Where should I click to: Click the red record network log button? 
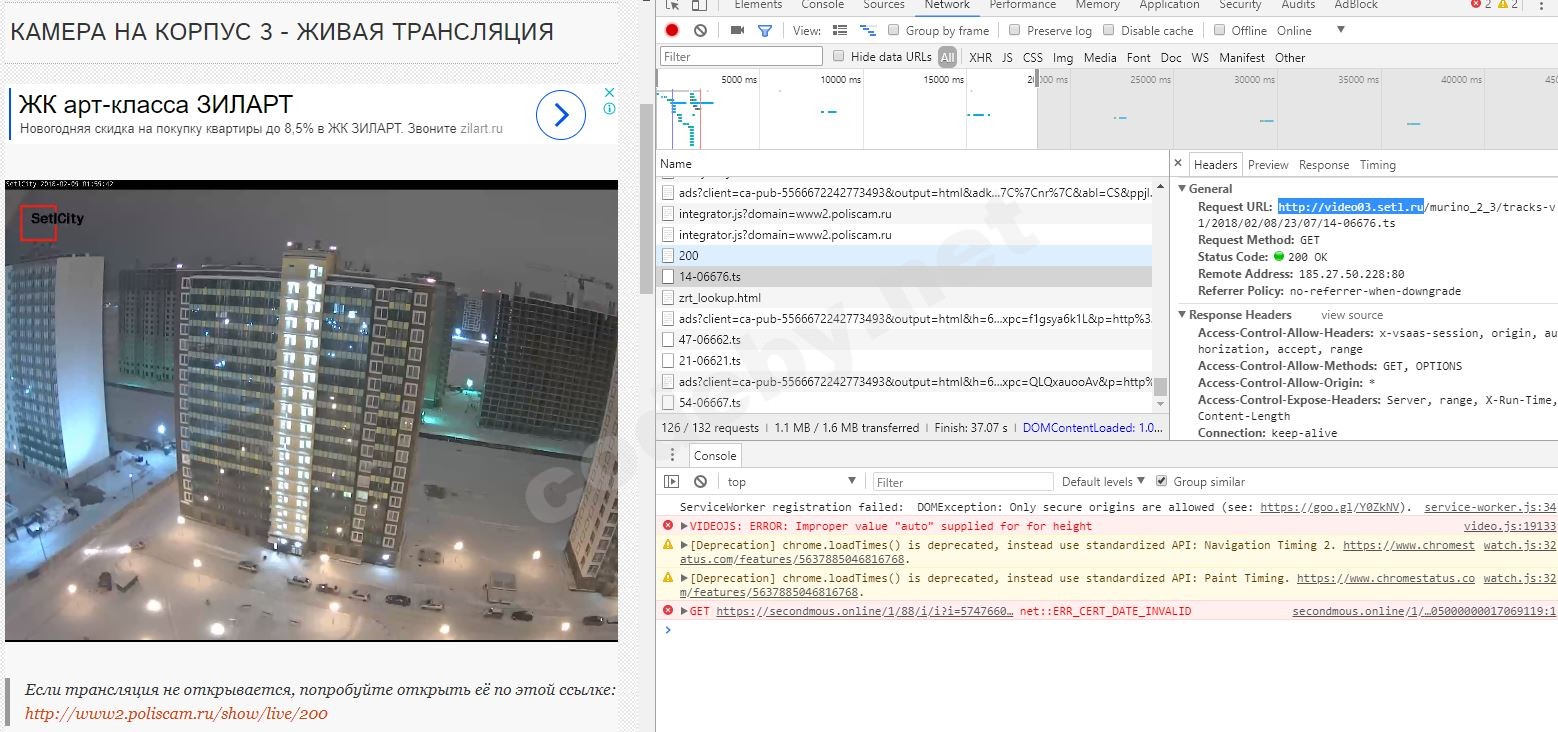[x=672, y=31]
